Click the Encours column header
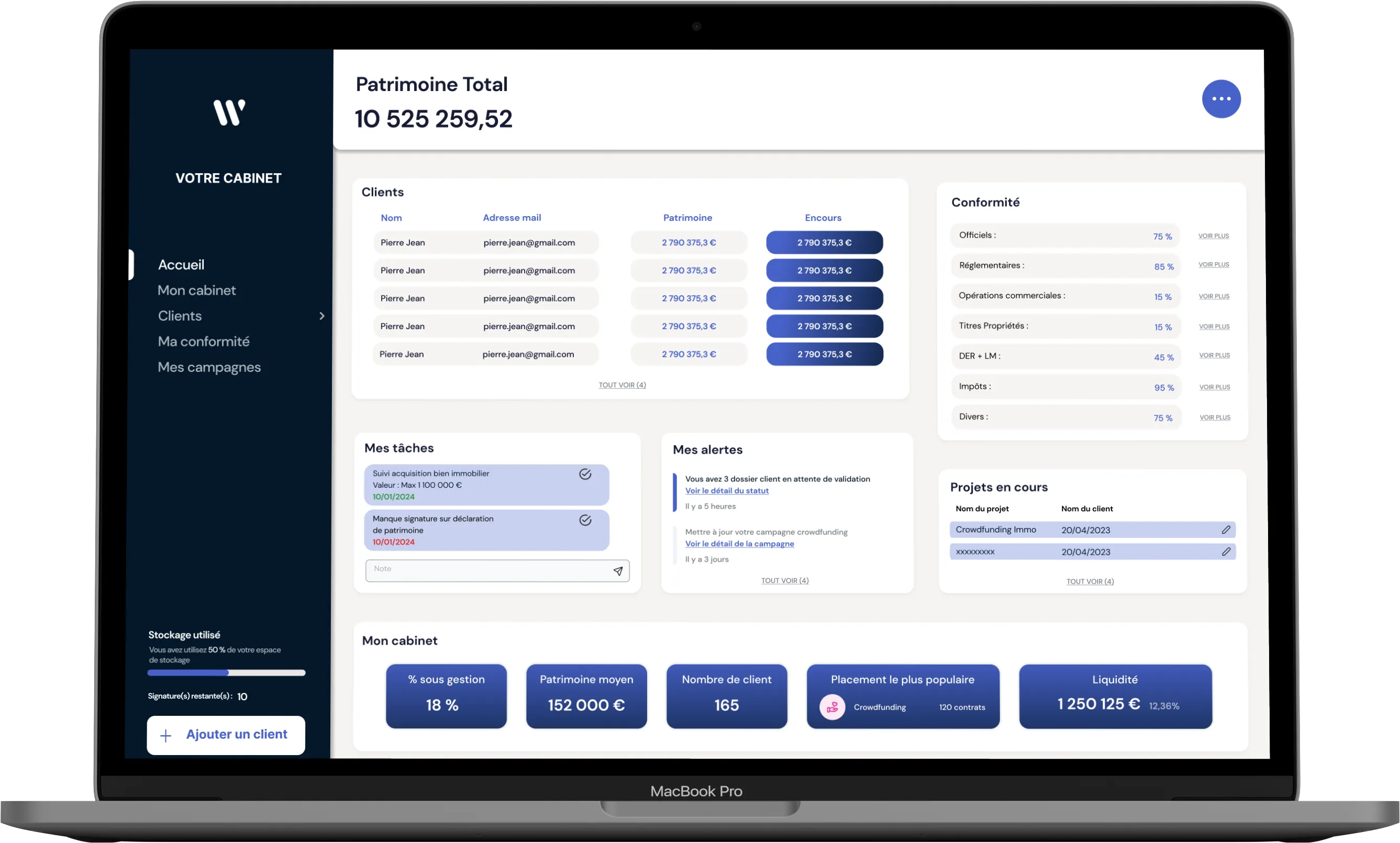This screenshot has height=843, width=1400. [x=823, y=218]
